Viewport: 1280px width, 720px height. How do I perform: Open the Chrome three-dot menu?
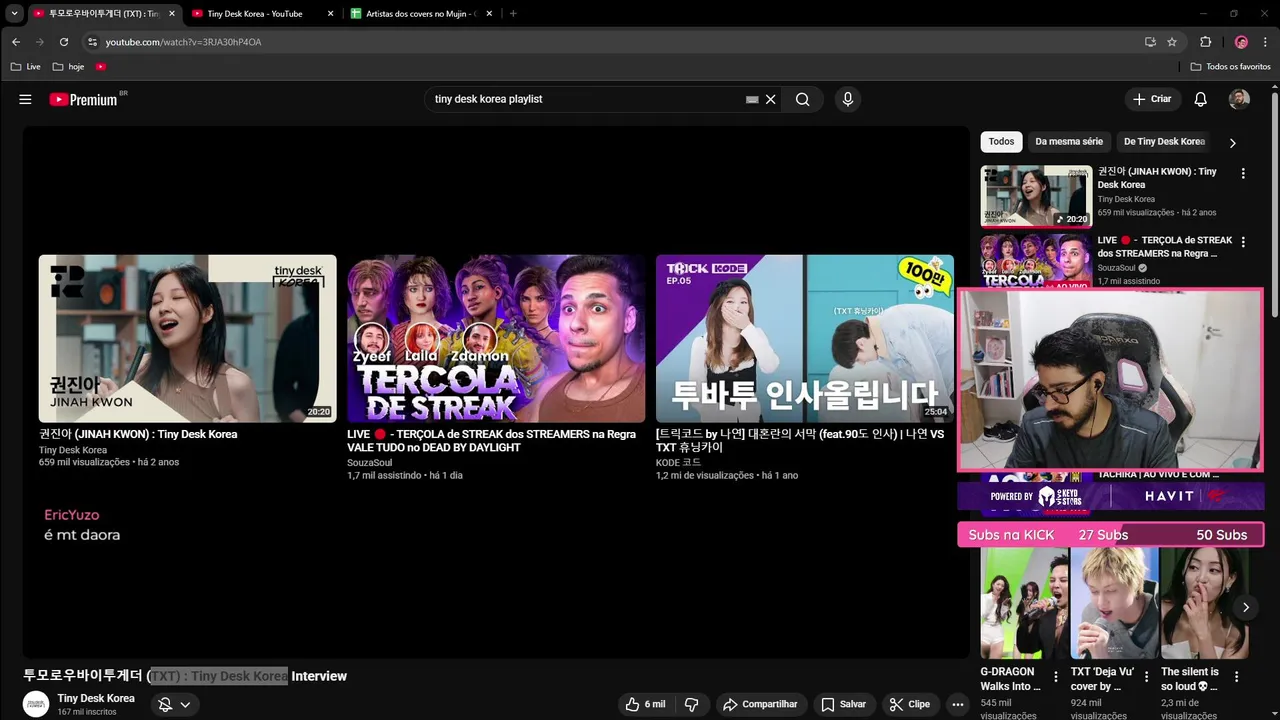coord(1266,42)
